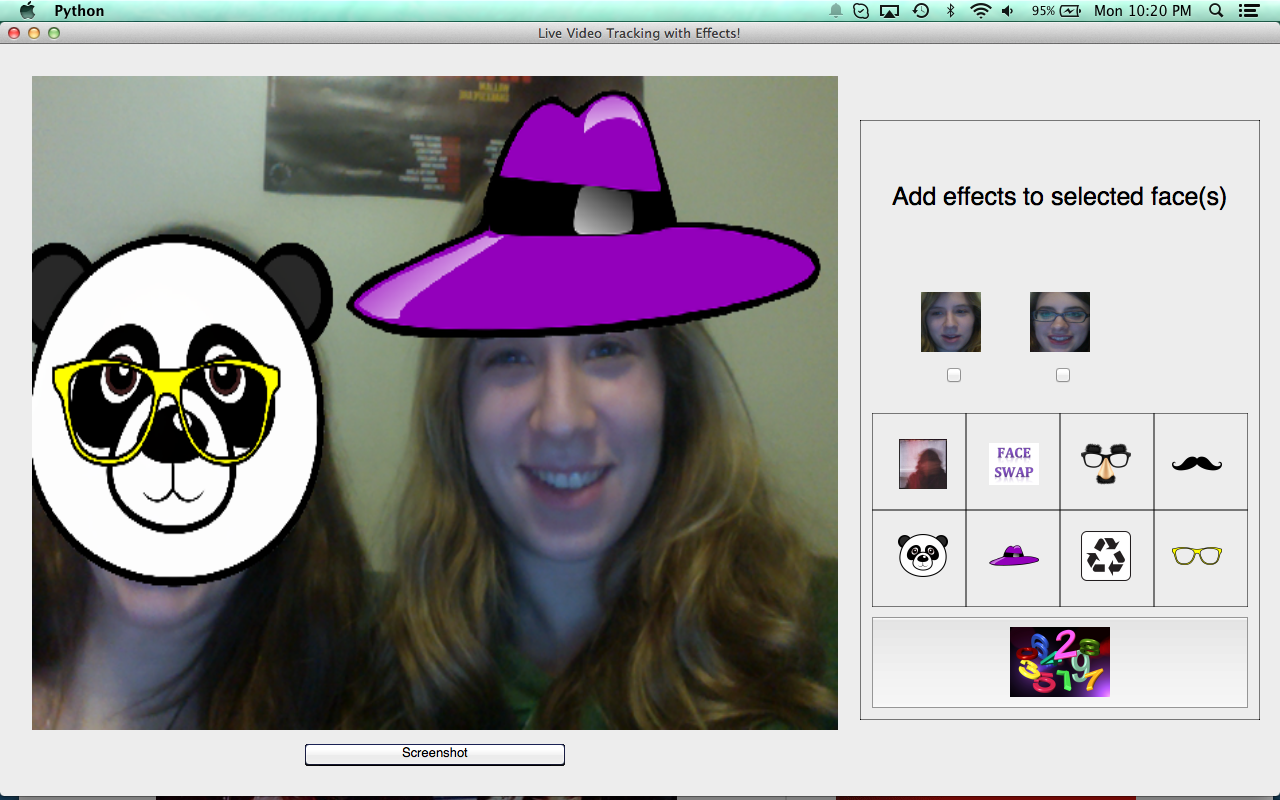Open the Apple menu
Image resolution: width=1280 pixels, height=800 pixels.
(x=28, y=11)
